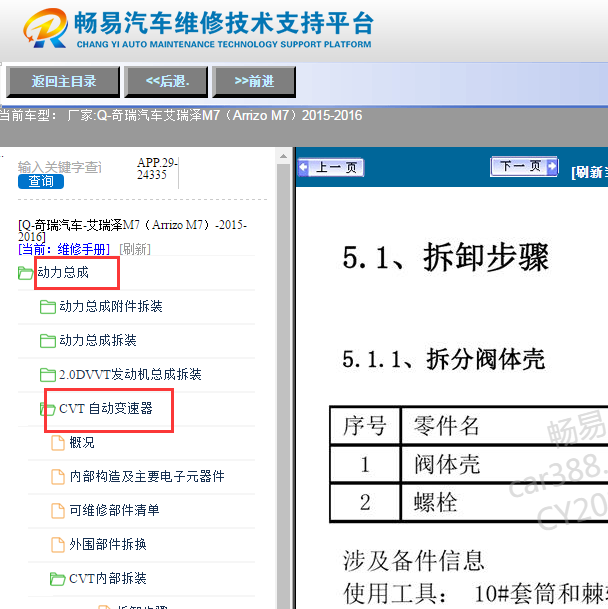The image size is (608, 609).
Task: Click the 零件名 table header cell
Action: (504, 426)
